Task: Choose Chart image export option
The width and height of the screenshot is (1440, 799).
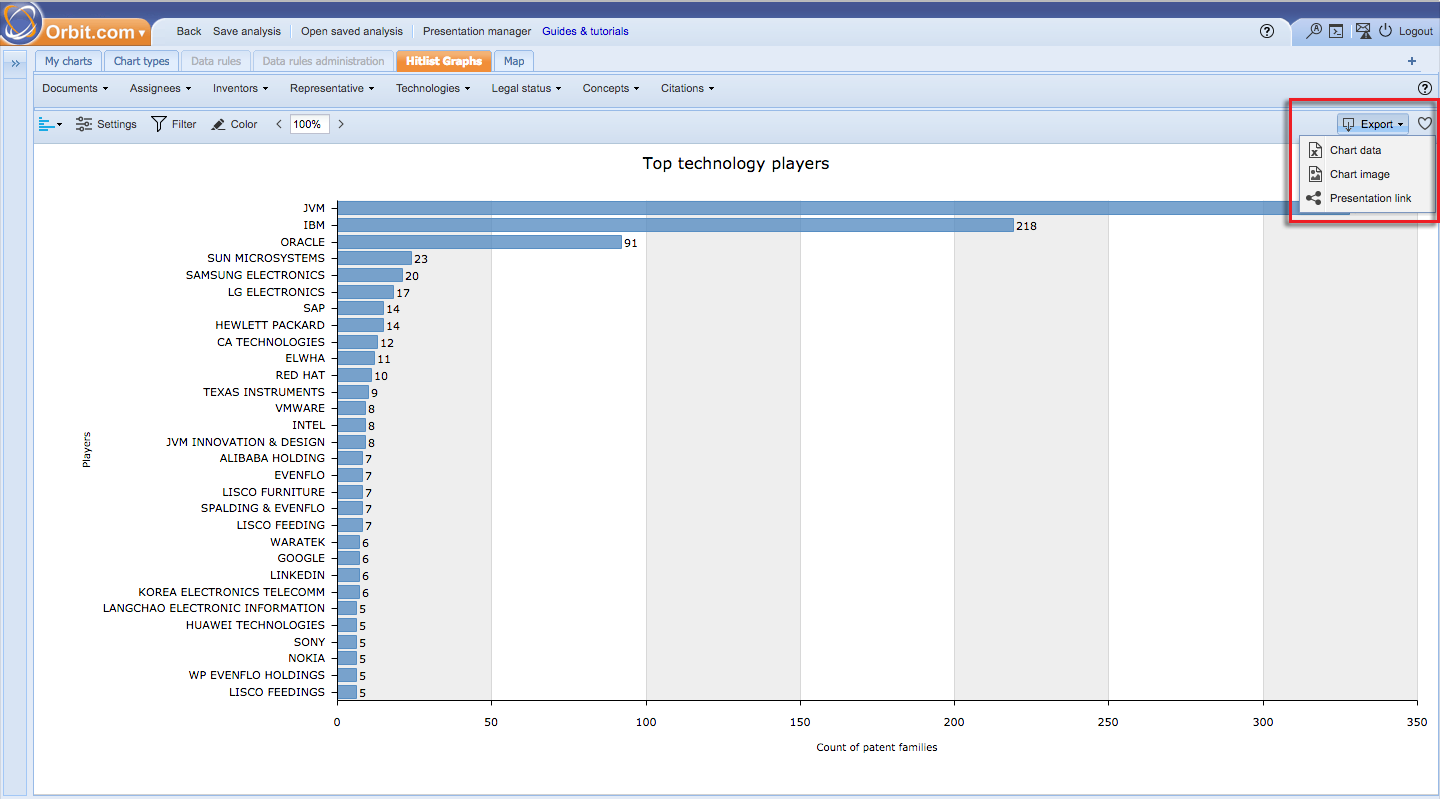Action: coord(1366,174)
